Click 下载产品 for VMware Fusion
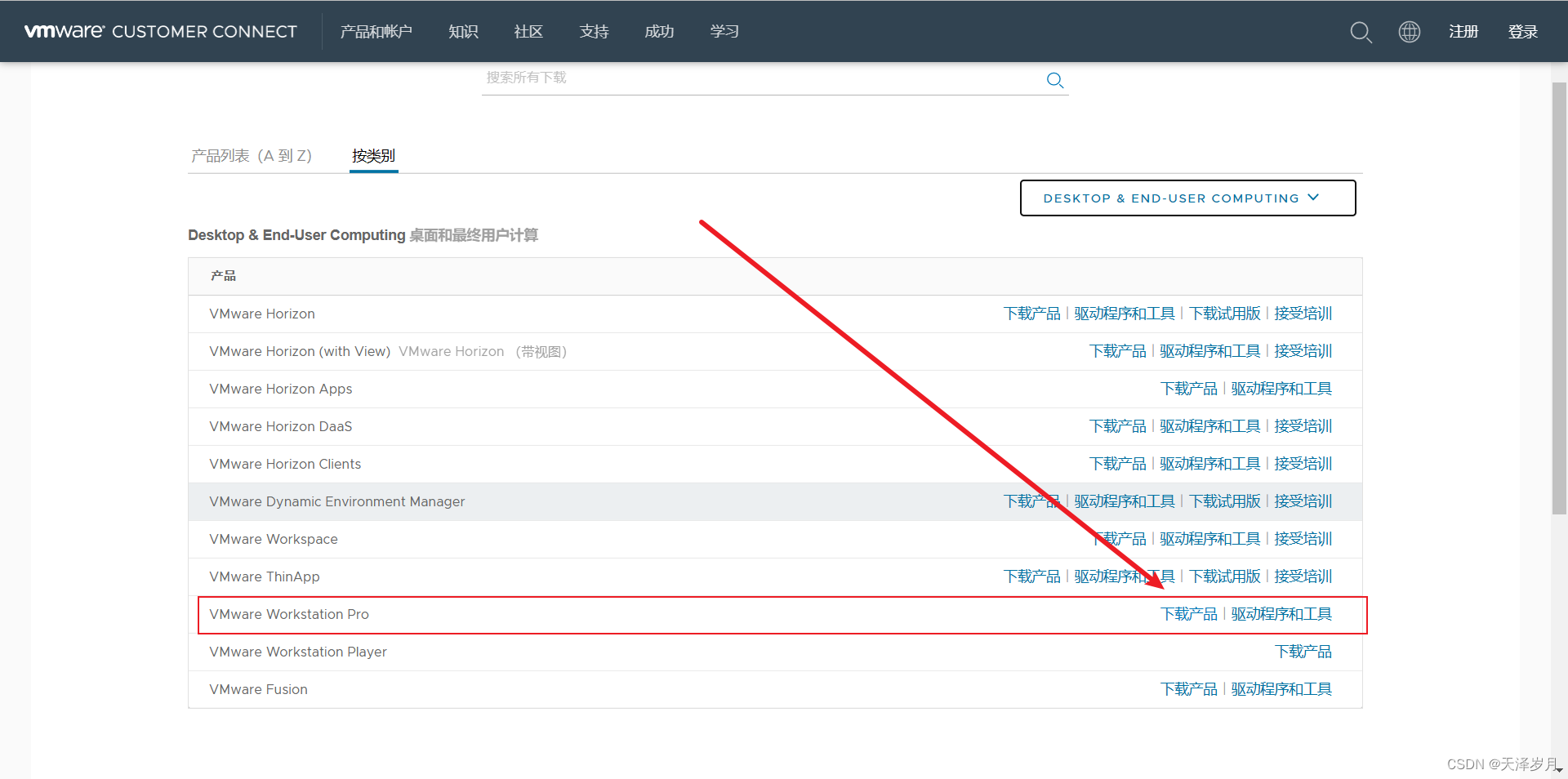The height and width of the screenshot is (779, 1568). pyautogui.click(x=1189, y=689)
